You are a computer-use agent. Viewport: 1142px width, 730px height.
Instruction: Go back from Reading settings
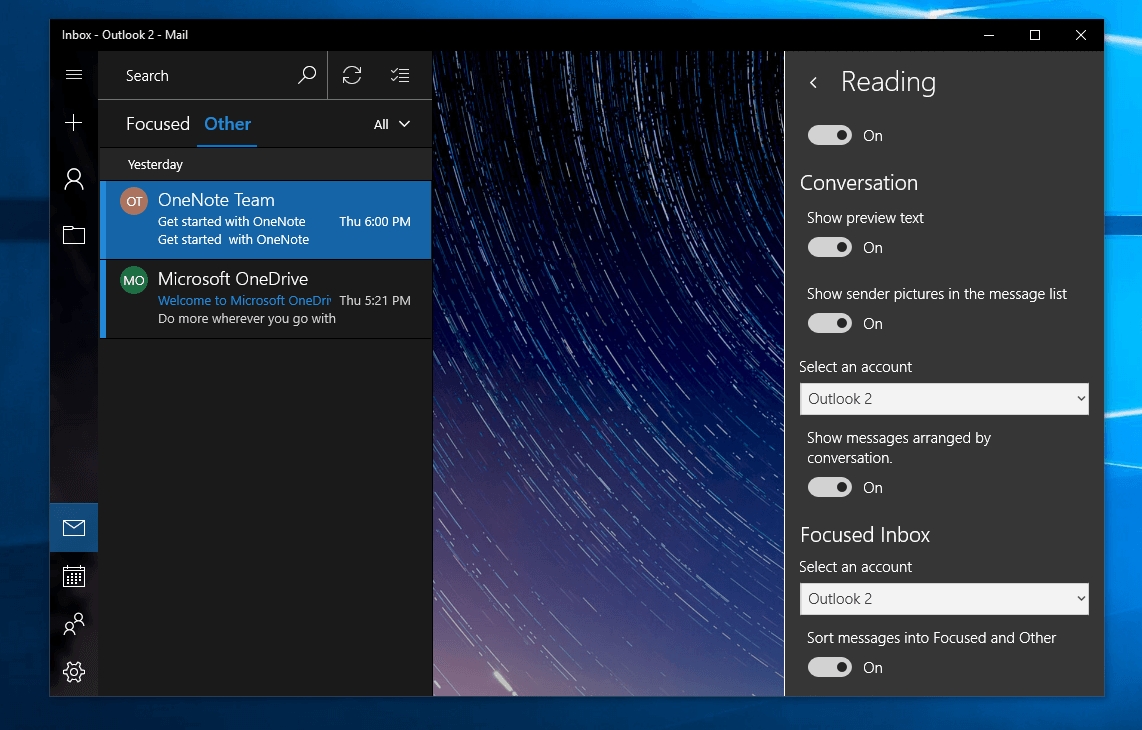(x=814, y=83)
